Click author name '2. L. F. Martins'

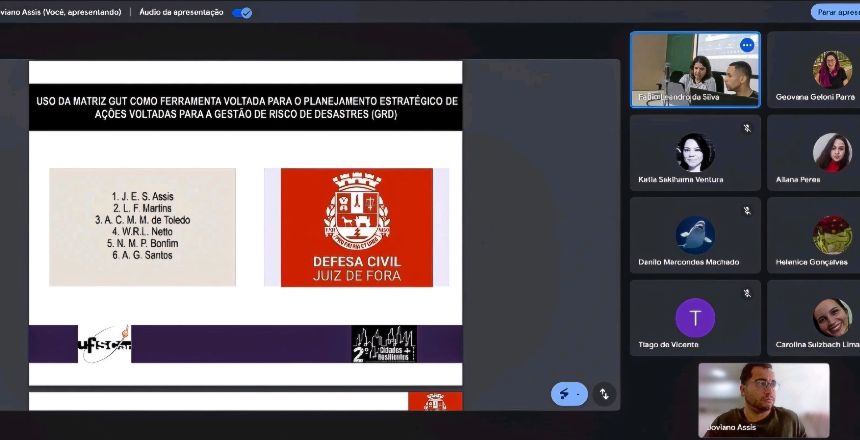point(143,208)
